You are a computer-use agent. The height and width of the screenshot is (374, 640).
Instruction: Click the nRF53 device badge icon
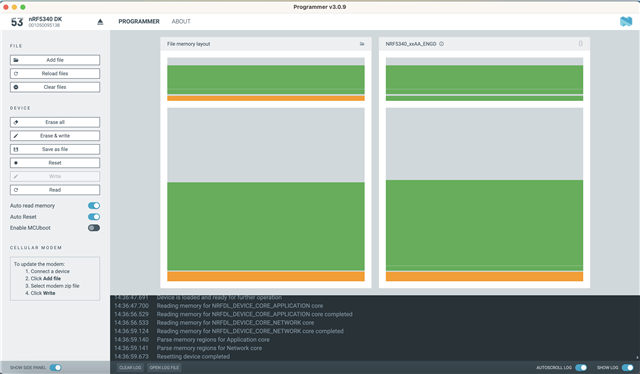point(17,22)
